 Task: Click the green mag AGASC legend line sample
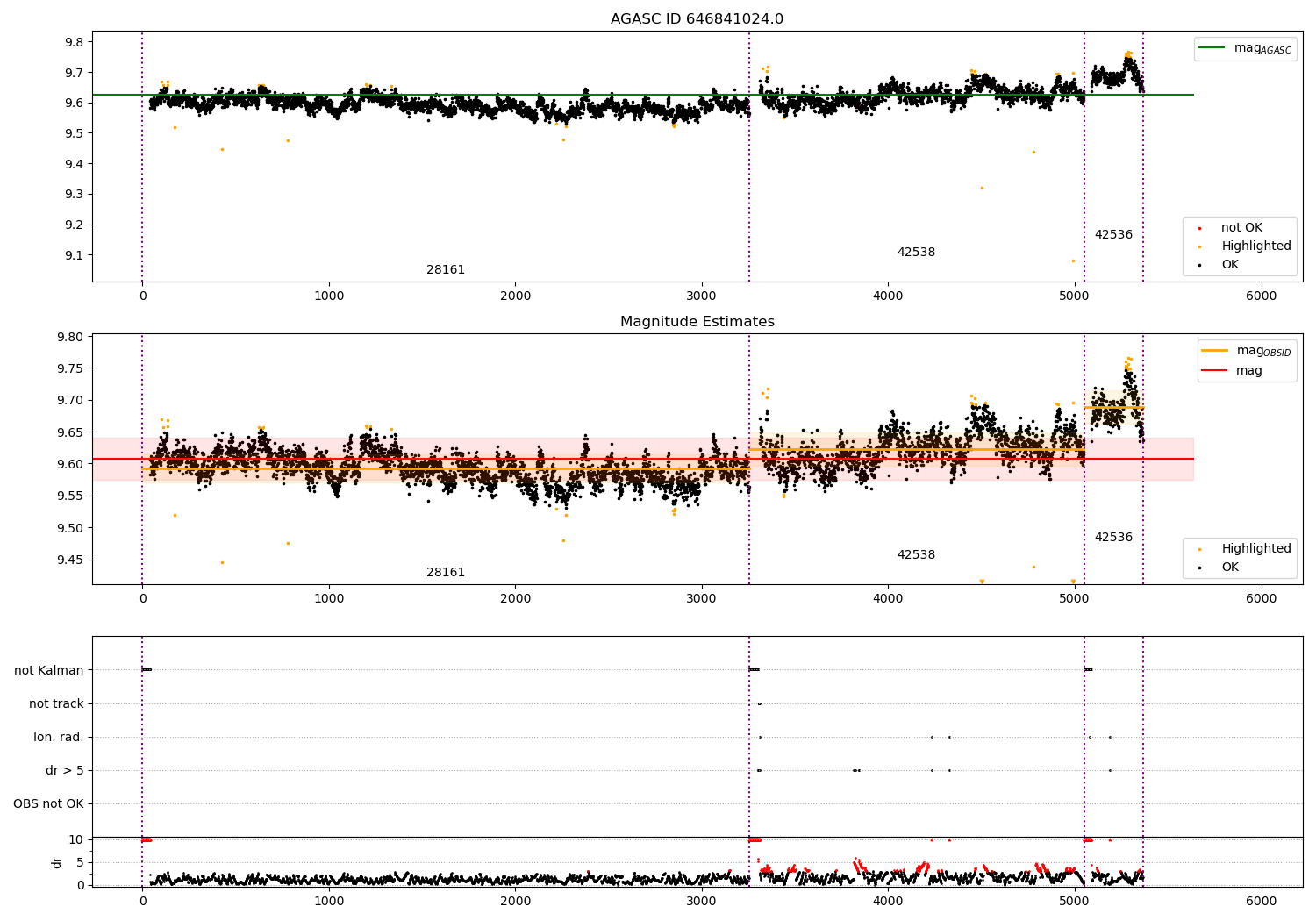(1213, 48)
